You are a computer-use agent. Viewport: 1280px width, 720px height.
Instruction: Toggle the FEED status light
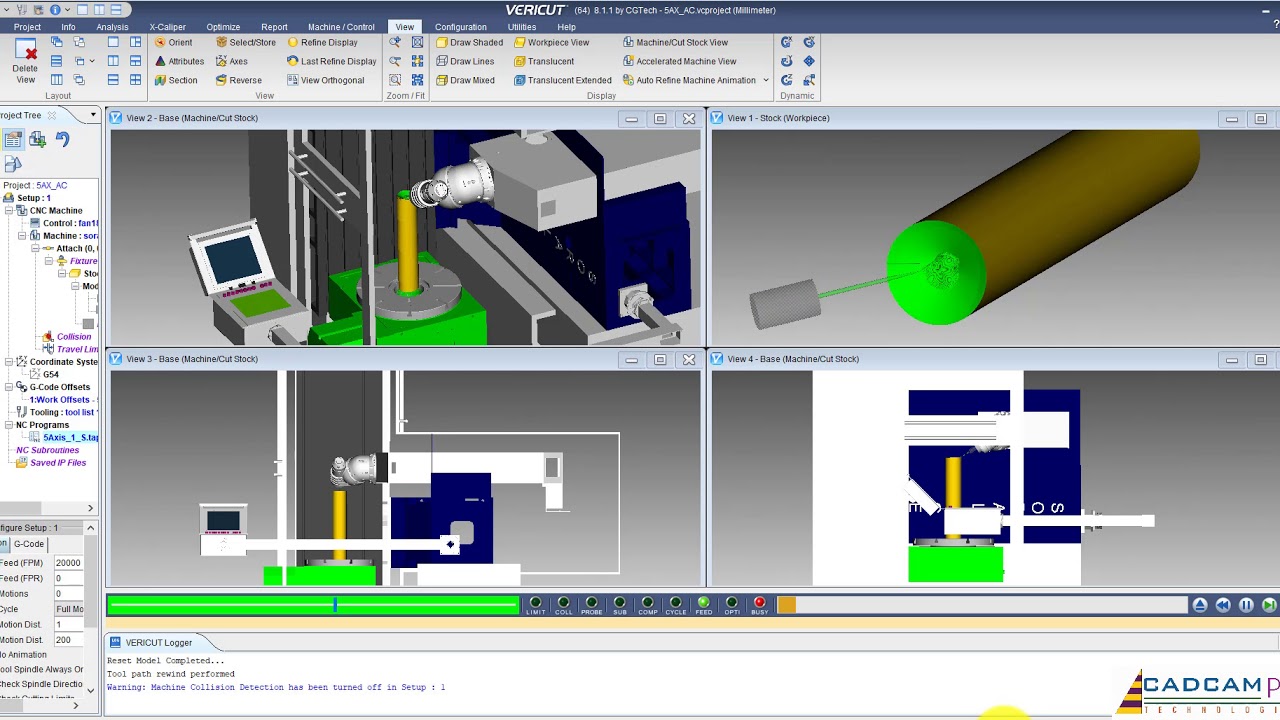click(703, 605)
